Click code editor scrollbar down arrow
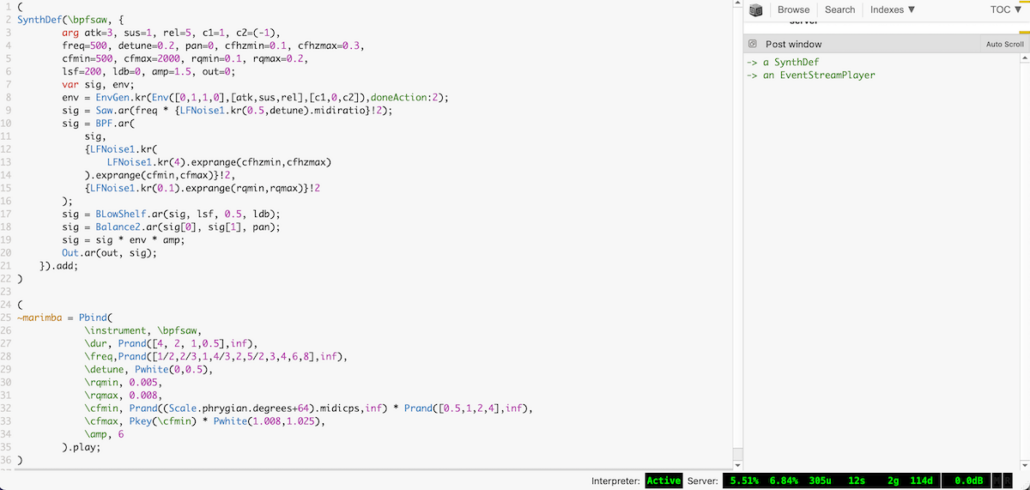Viewport: 1030px width, 490px height. tap(738, 464)
